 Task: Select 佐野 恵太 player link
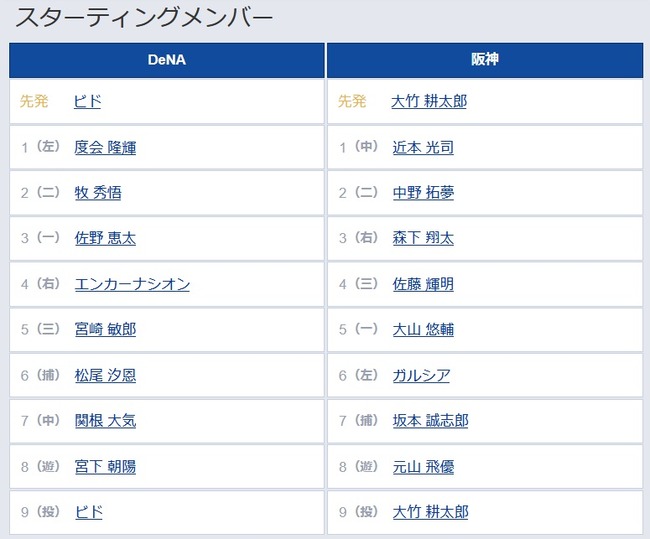[105, 238]
